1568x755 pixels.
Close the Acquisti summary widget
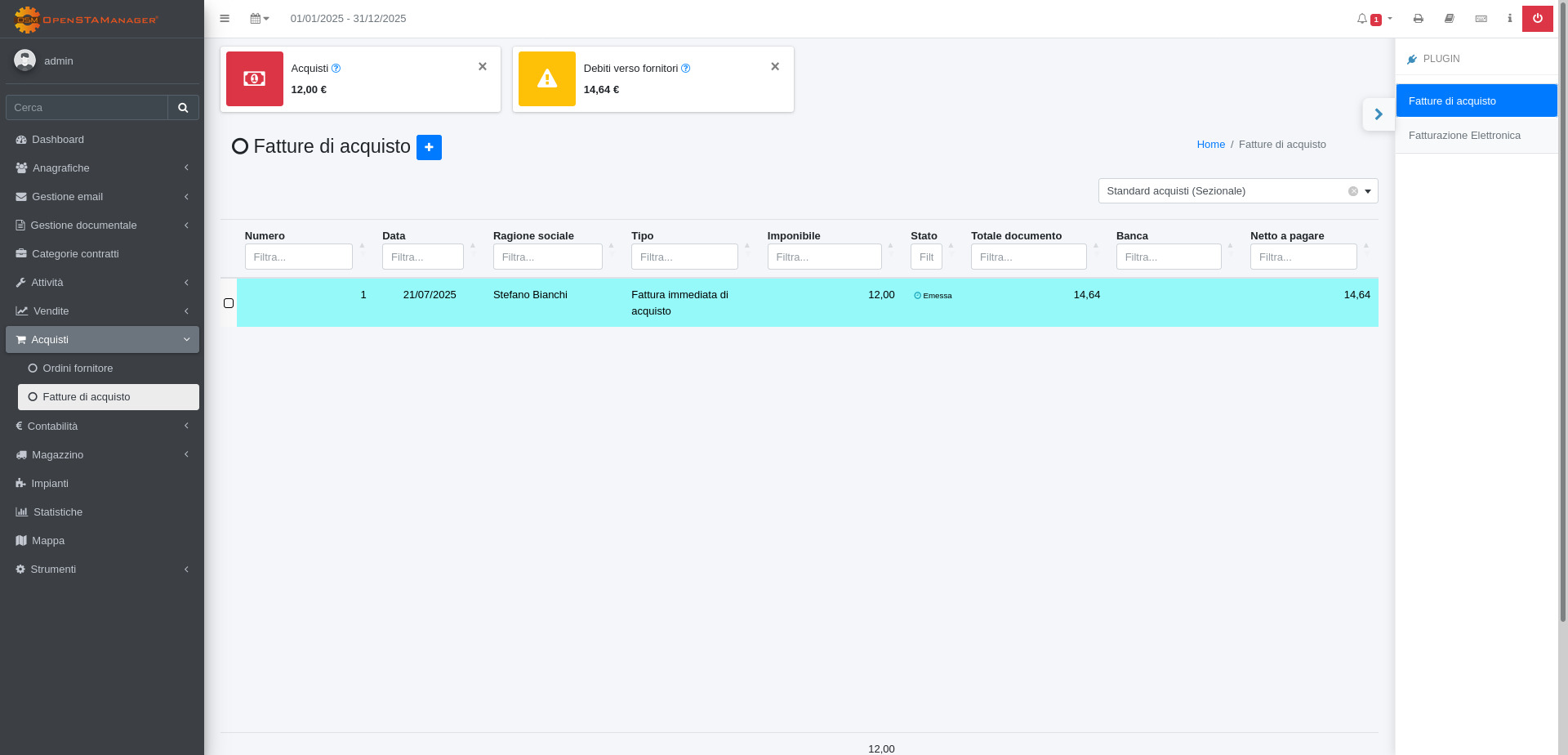(483, 67)
